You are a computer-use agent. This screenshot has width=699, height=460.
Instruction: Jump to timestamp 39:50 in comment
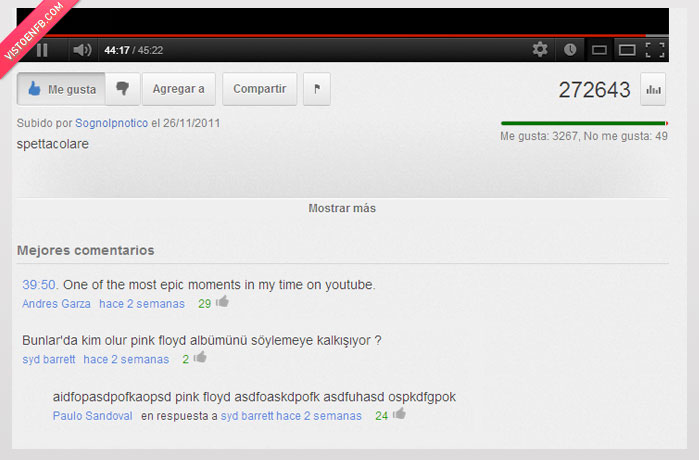(40, 285)
